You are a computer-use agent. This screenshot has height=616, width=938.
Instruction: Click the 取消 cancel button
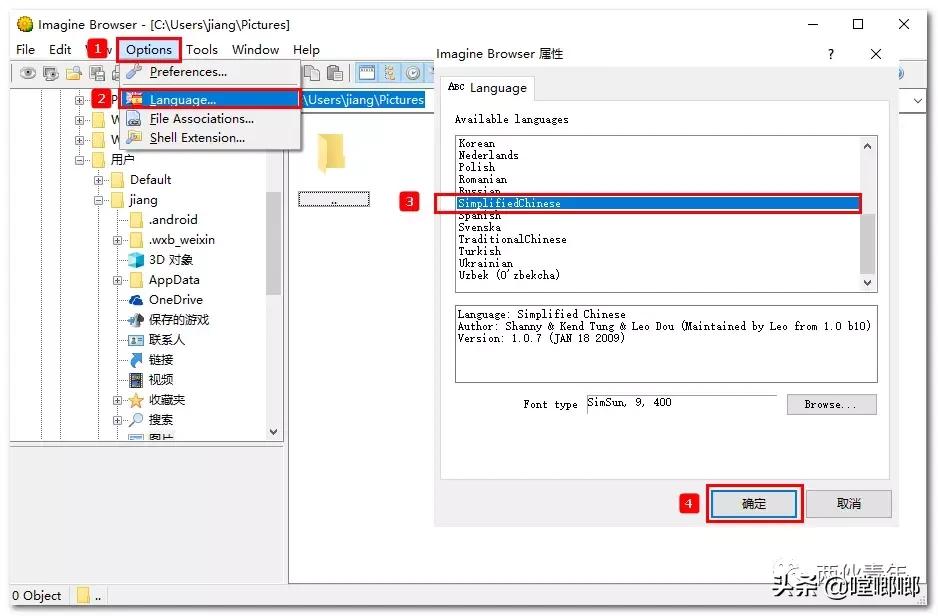pos(848,504)
